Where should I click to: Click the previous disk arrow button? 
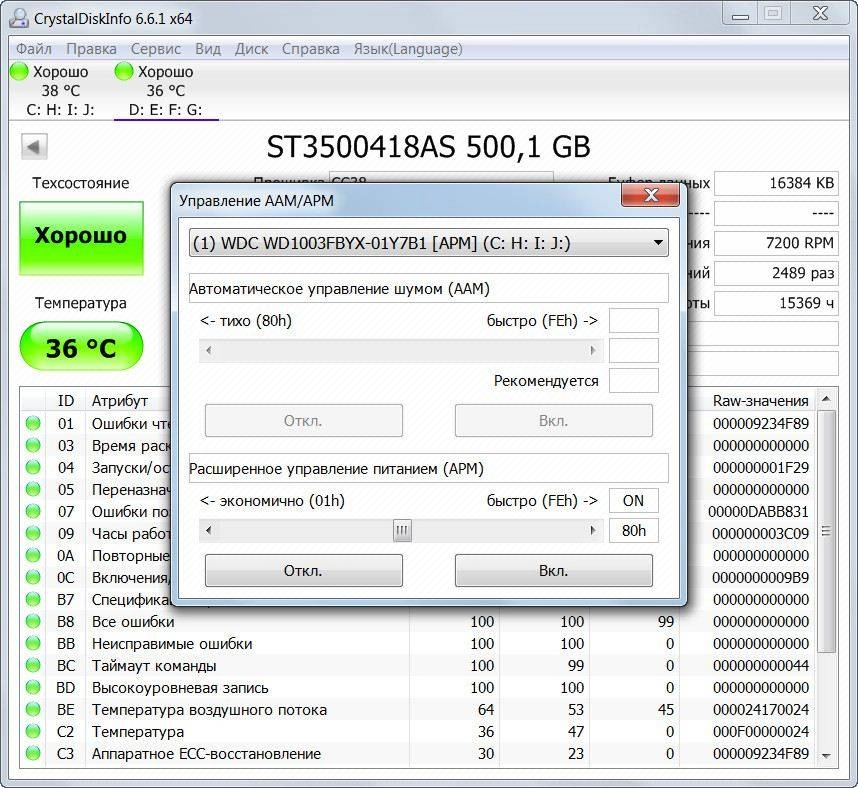(34, 147)
